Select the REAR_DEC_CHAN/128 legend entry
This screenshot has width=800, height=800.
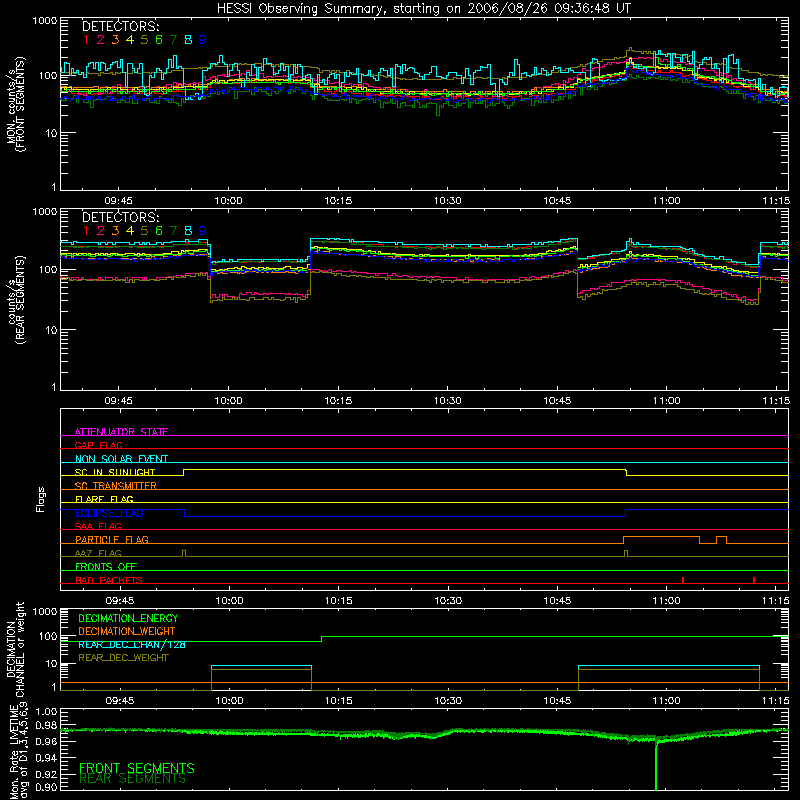tap(132, 644)
